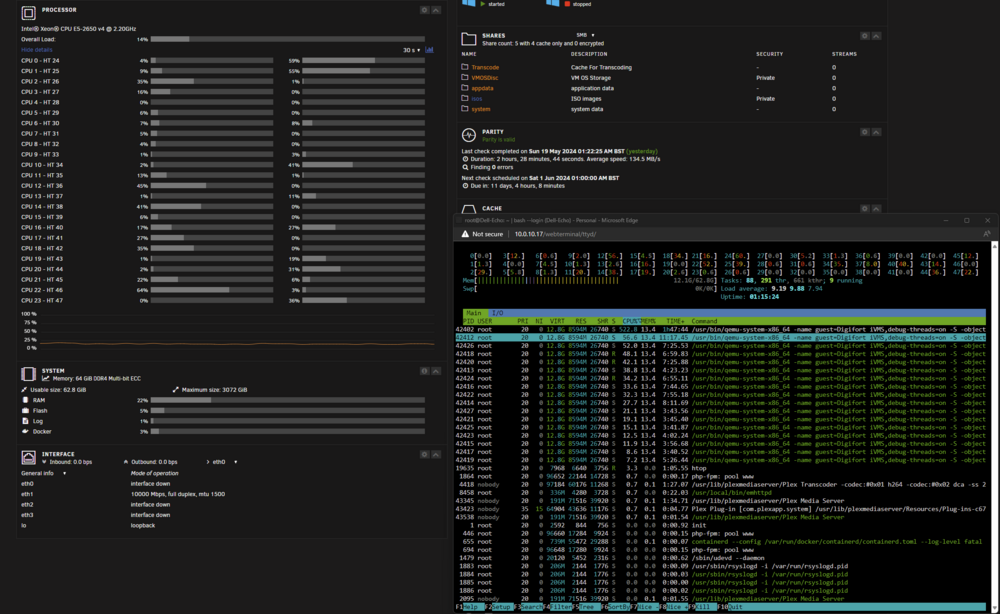Open the eth0 interface dropdown
1000x614 pixels.
coord(224,462)
